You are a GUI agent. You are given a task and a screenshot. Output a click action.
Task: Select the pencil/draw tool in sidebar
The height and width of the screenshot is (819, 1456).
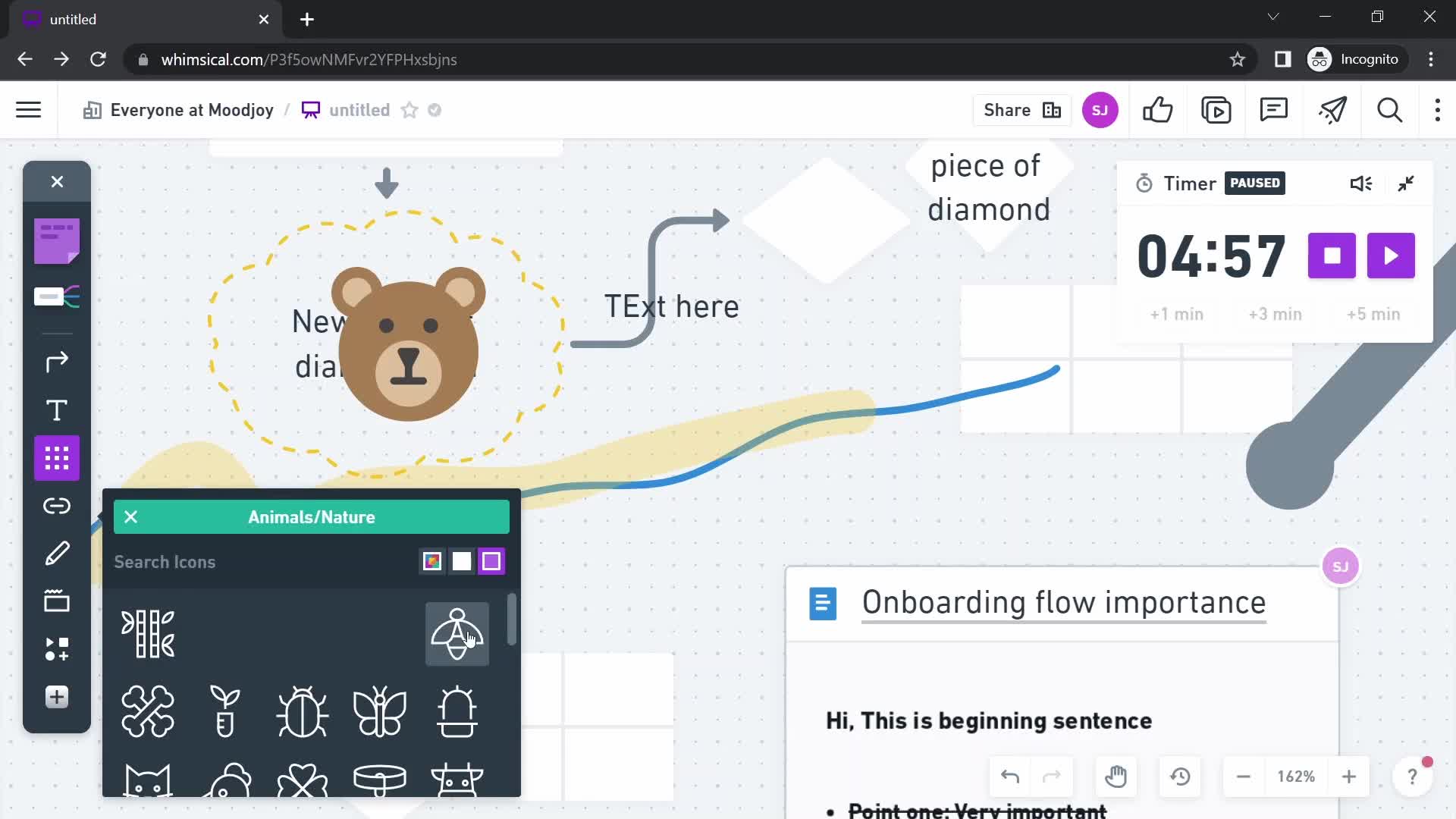[x=57, y=553]
